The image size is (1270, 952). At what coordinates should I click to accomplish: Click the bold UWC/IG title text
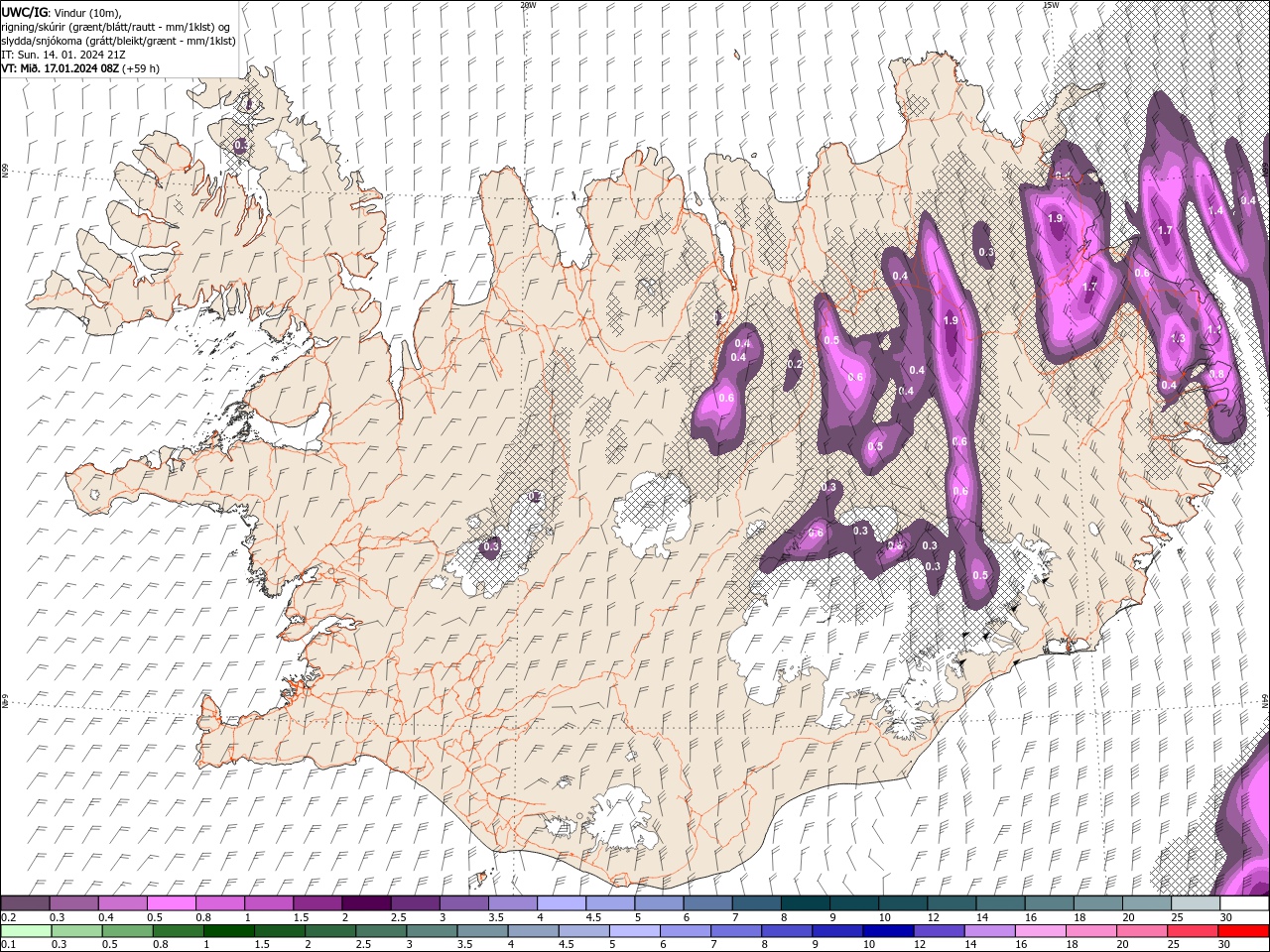coord(24,12)
